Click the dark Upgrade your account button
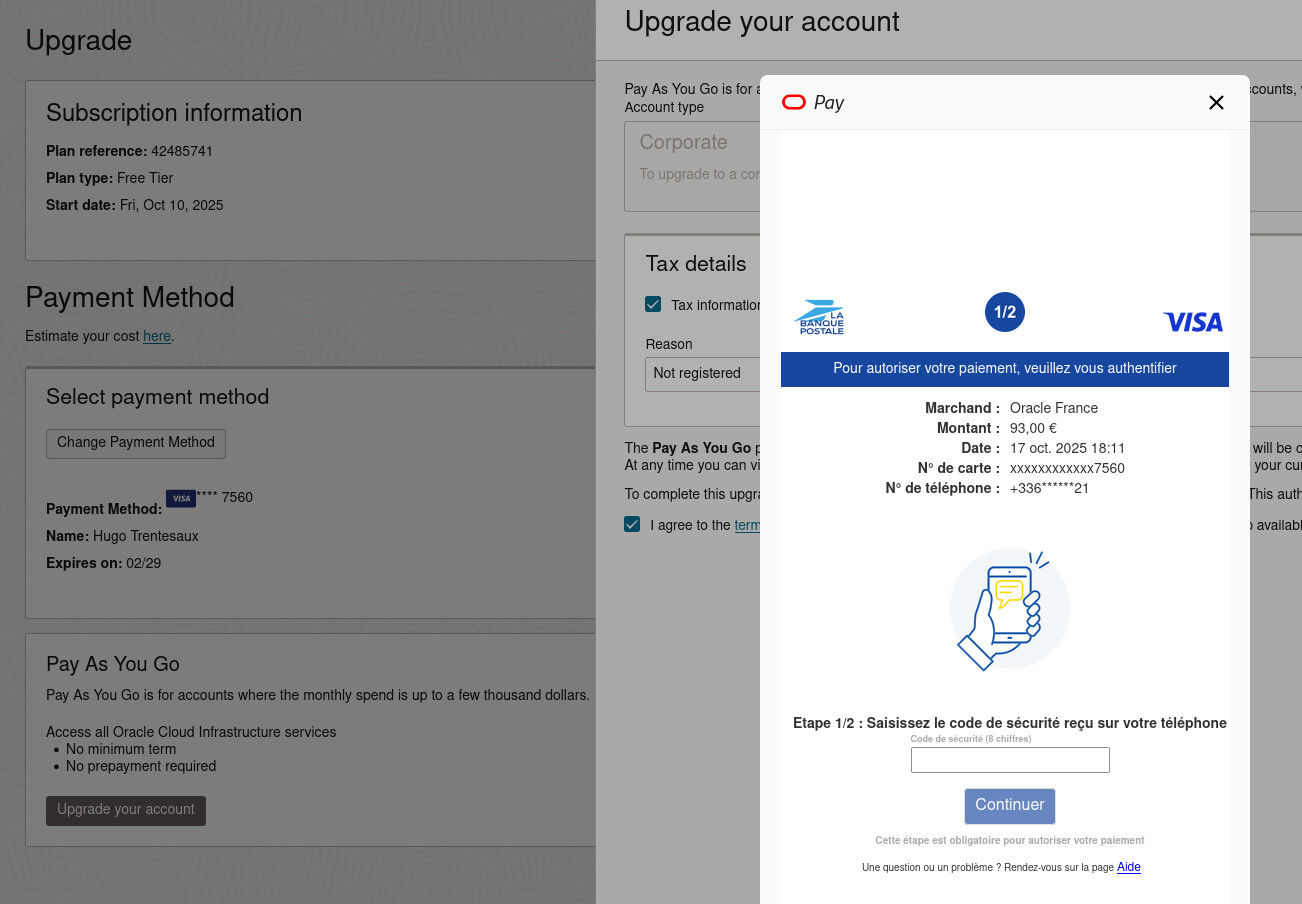The width and height of the screenshot is (1302, 904). [126, 810]
